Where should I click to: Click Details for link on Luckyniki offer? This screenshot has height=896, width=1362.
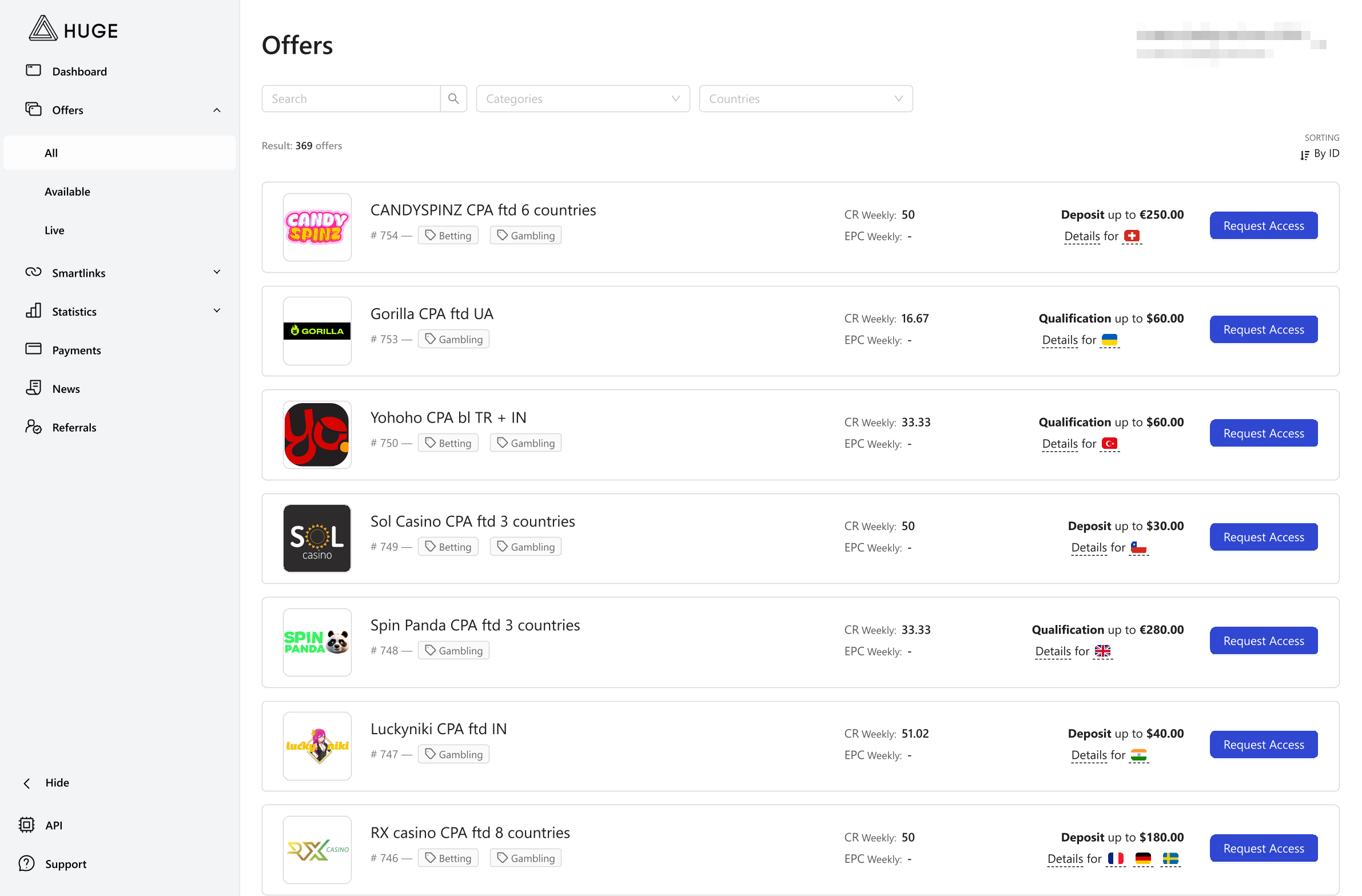[1098, 755]
